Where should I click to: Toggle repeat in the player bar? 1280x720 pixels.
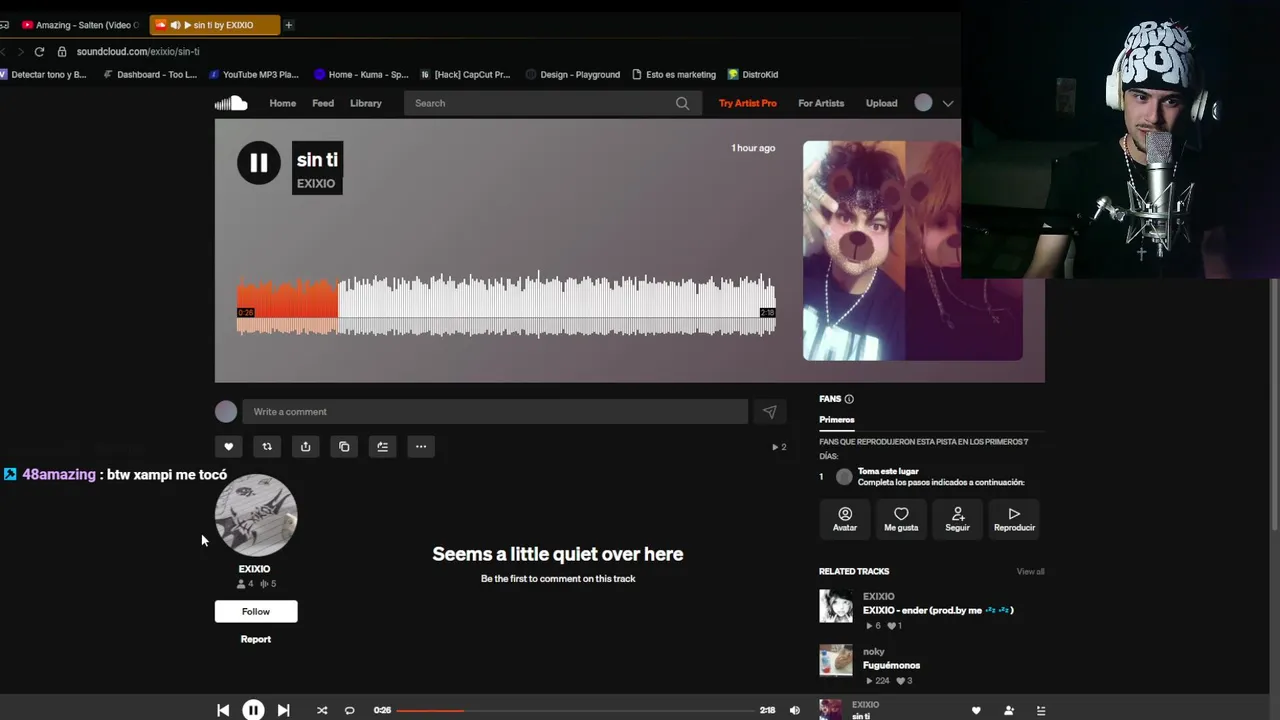(350, 710)
